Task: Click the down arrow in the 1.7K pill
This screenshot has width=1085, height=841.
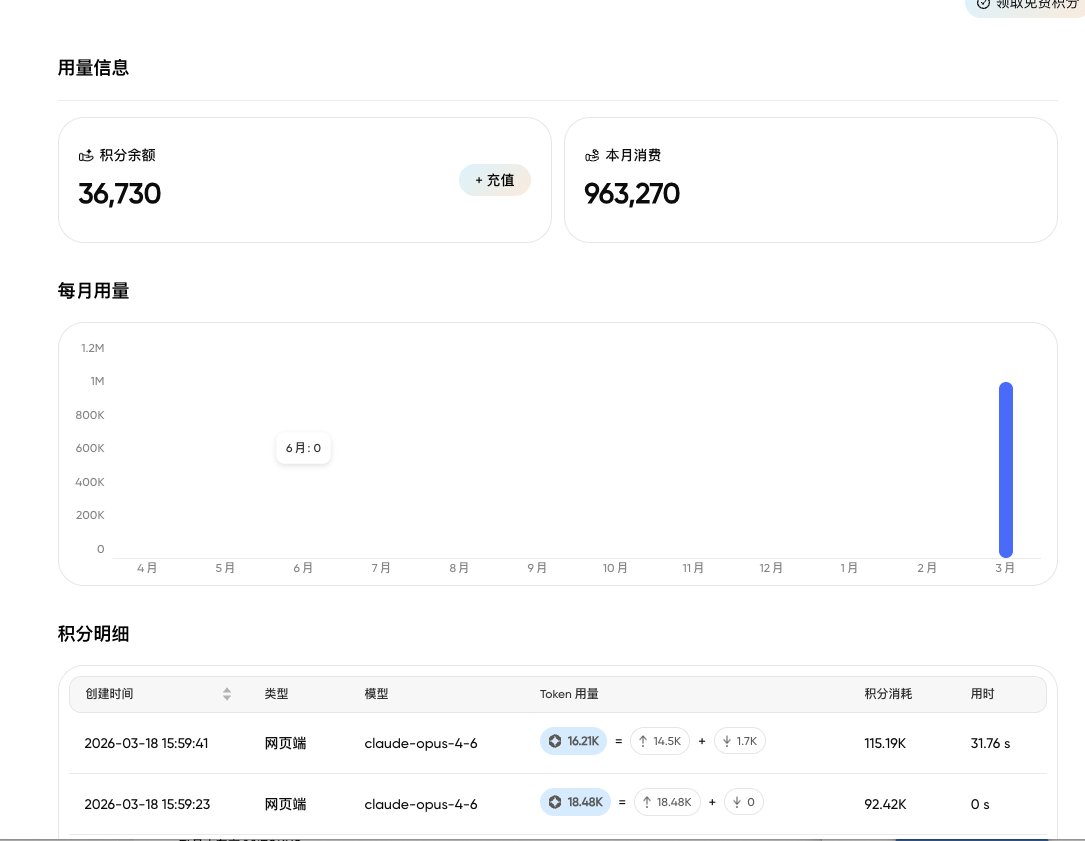Action: [x=727, y=741]
